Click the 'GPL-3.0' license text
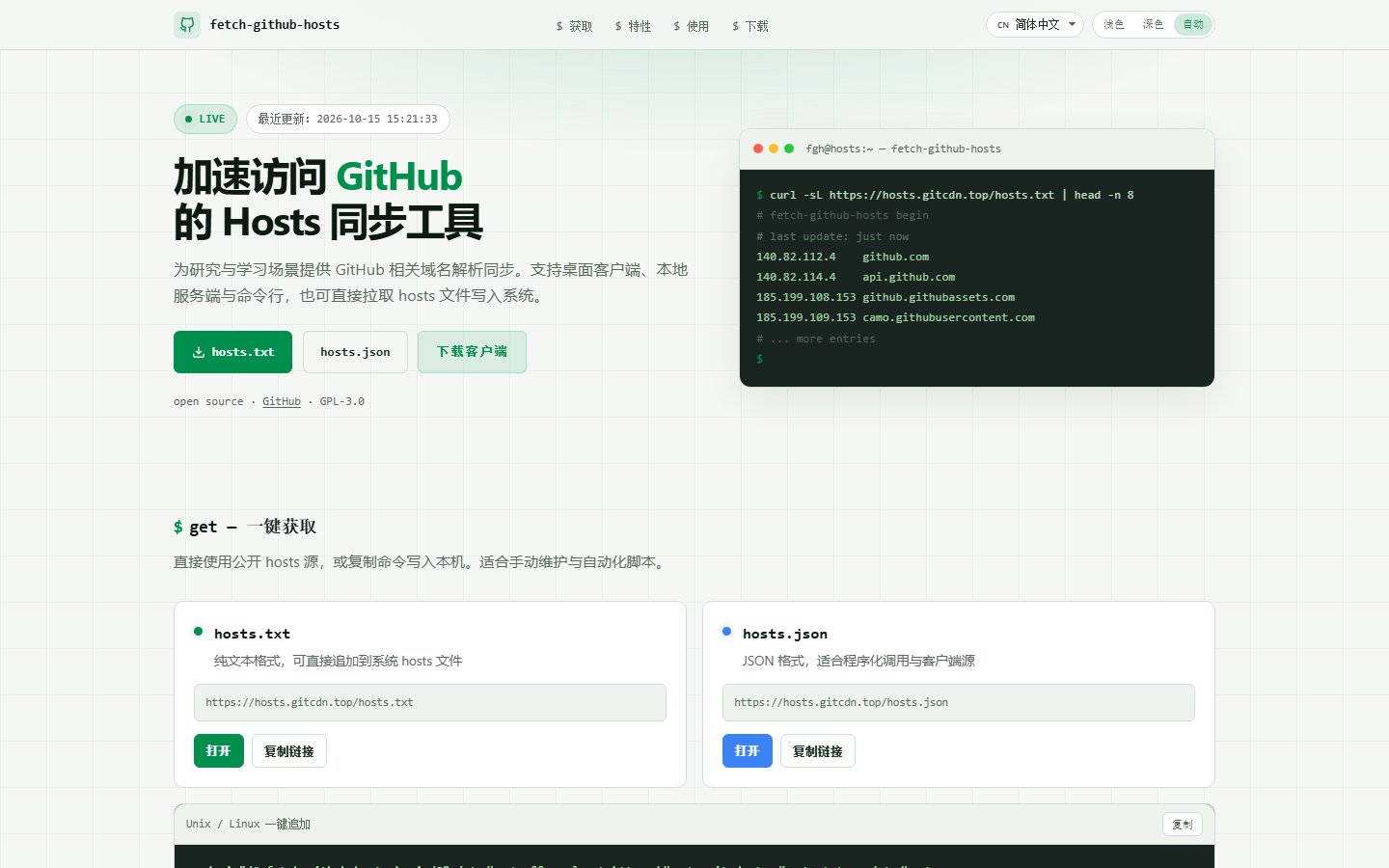 [342, 401]
